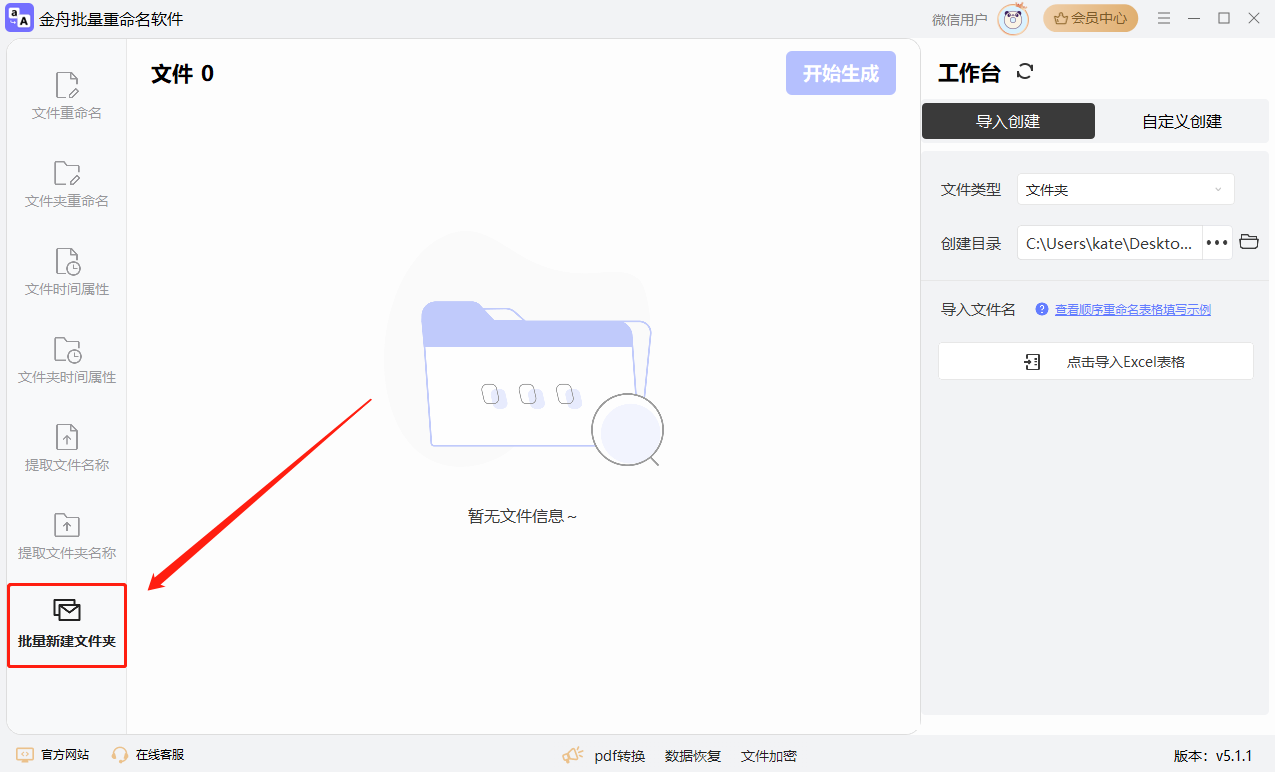Click the folder browse icon next to 创建目录
1275x772 pixels.
1248,241
